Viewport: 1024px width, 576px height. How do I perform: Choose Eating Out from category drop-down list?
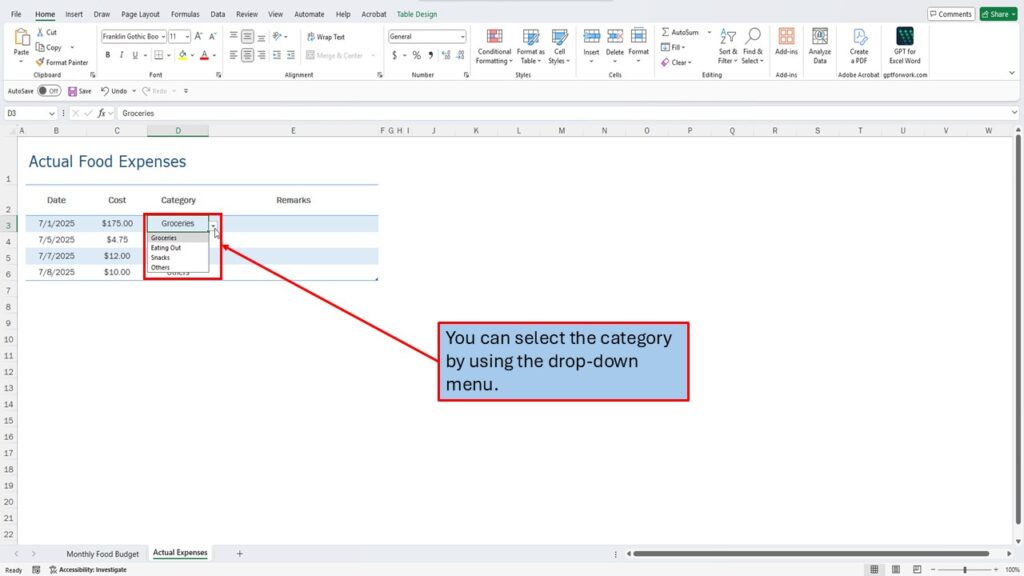tap(166, 248)
